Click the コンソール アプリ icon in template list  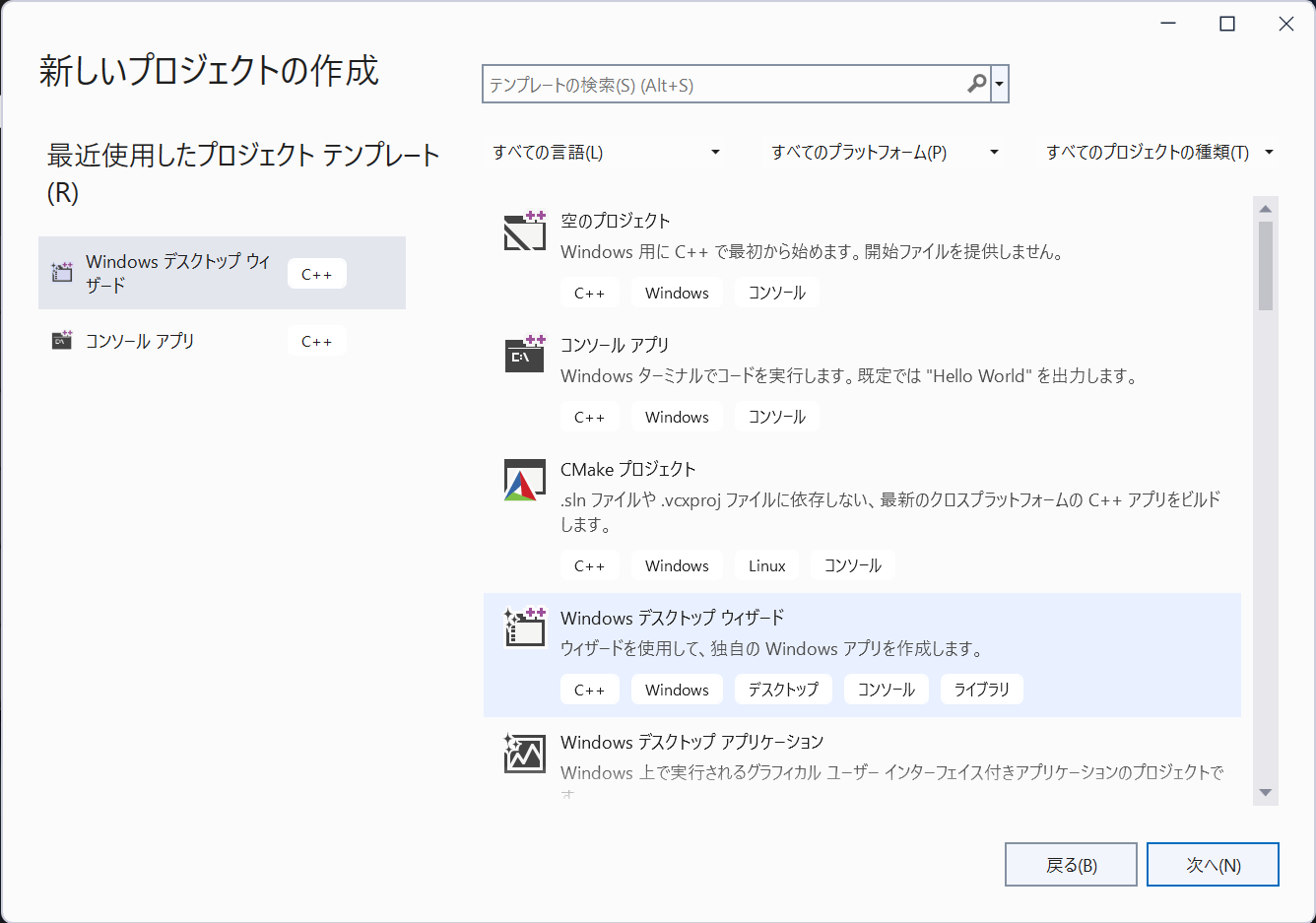525,355
